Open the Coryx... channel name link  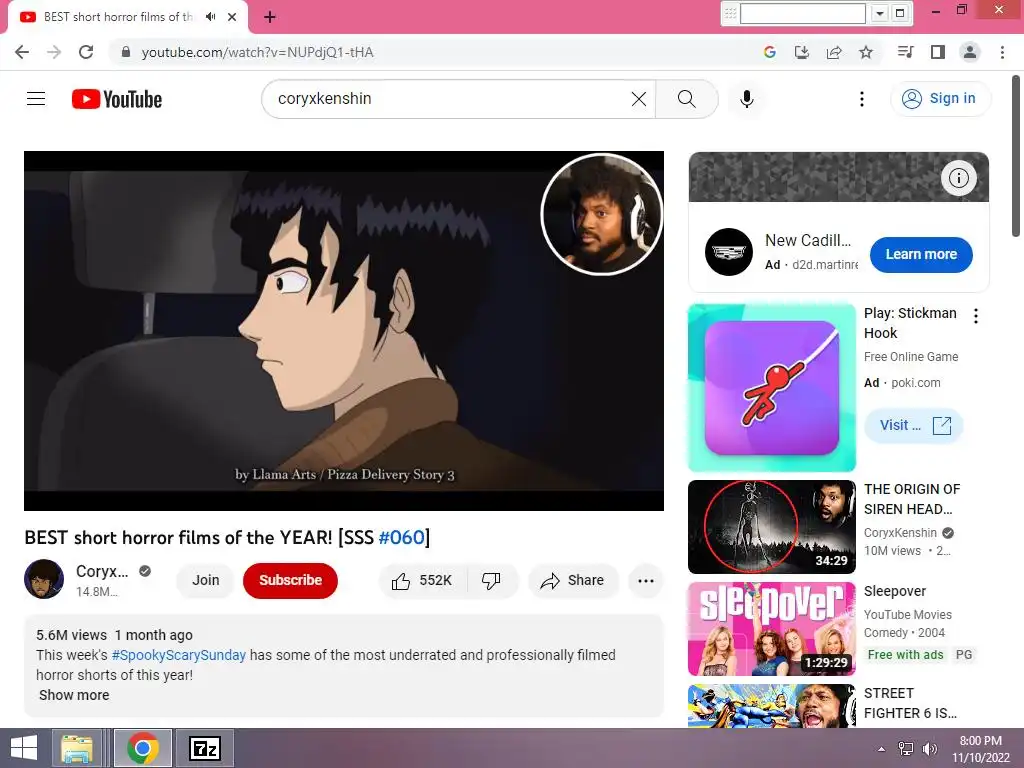pos(102,571)
